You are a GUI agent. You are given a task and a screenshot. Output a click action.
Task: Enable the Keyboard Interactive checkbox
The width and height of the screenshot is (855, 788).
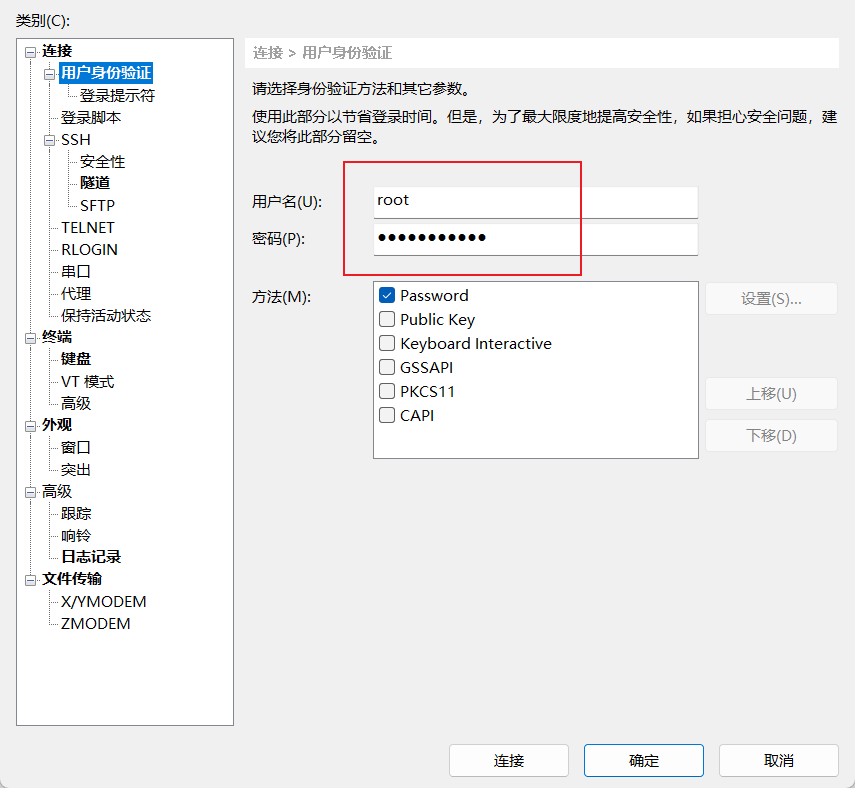(x=387, y=343)
